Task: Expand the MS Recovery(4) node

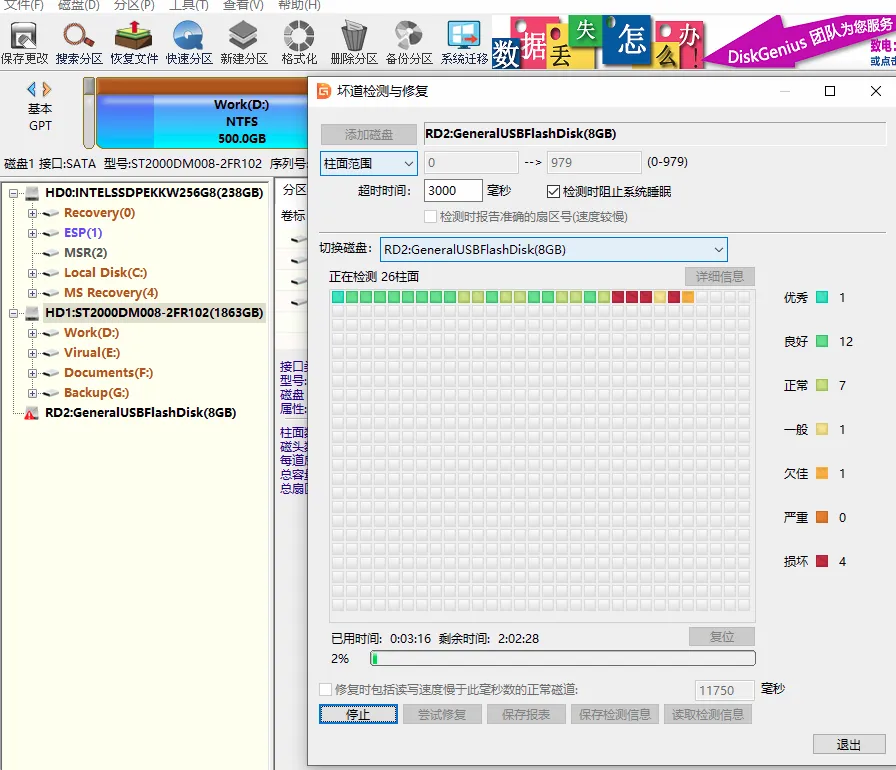Action: 33,293
